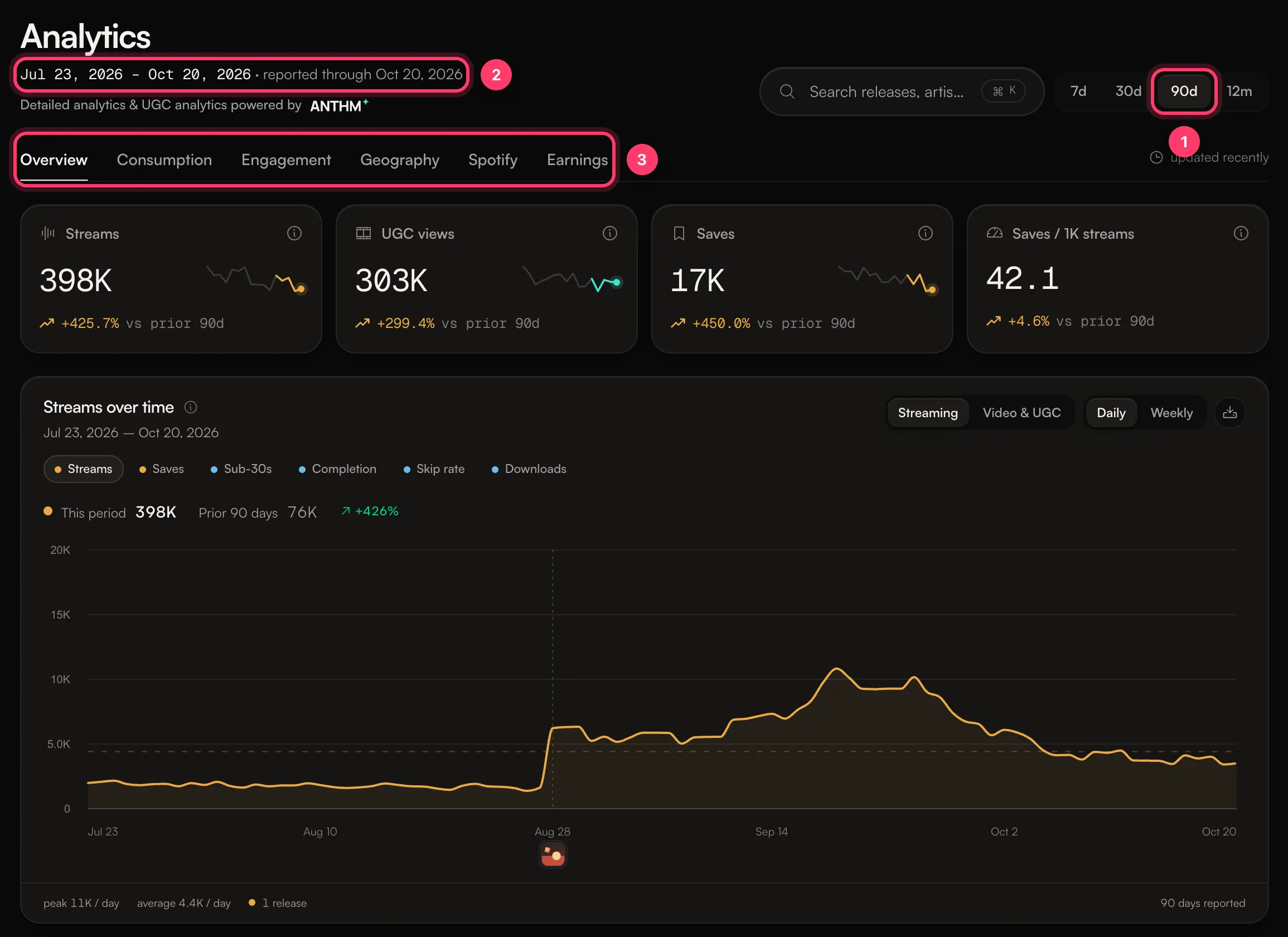This screenshot has height=937, width=1288.
Task: Open the Spotify tab
Action: [x=492, y=160]
